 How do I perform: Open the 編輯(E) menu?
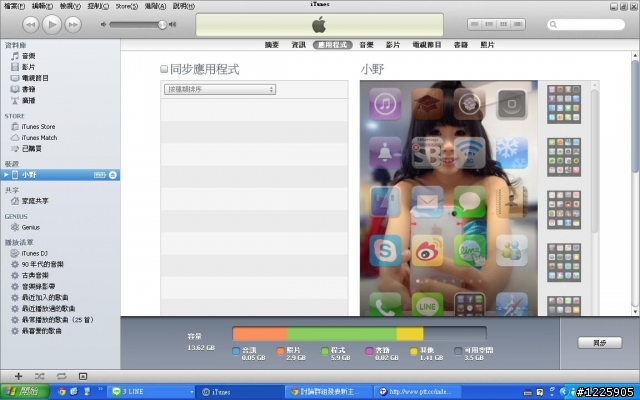click(x=42, y=6)
